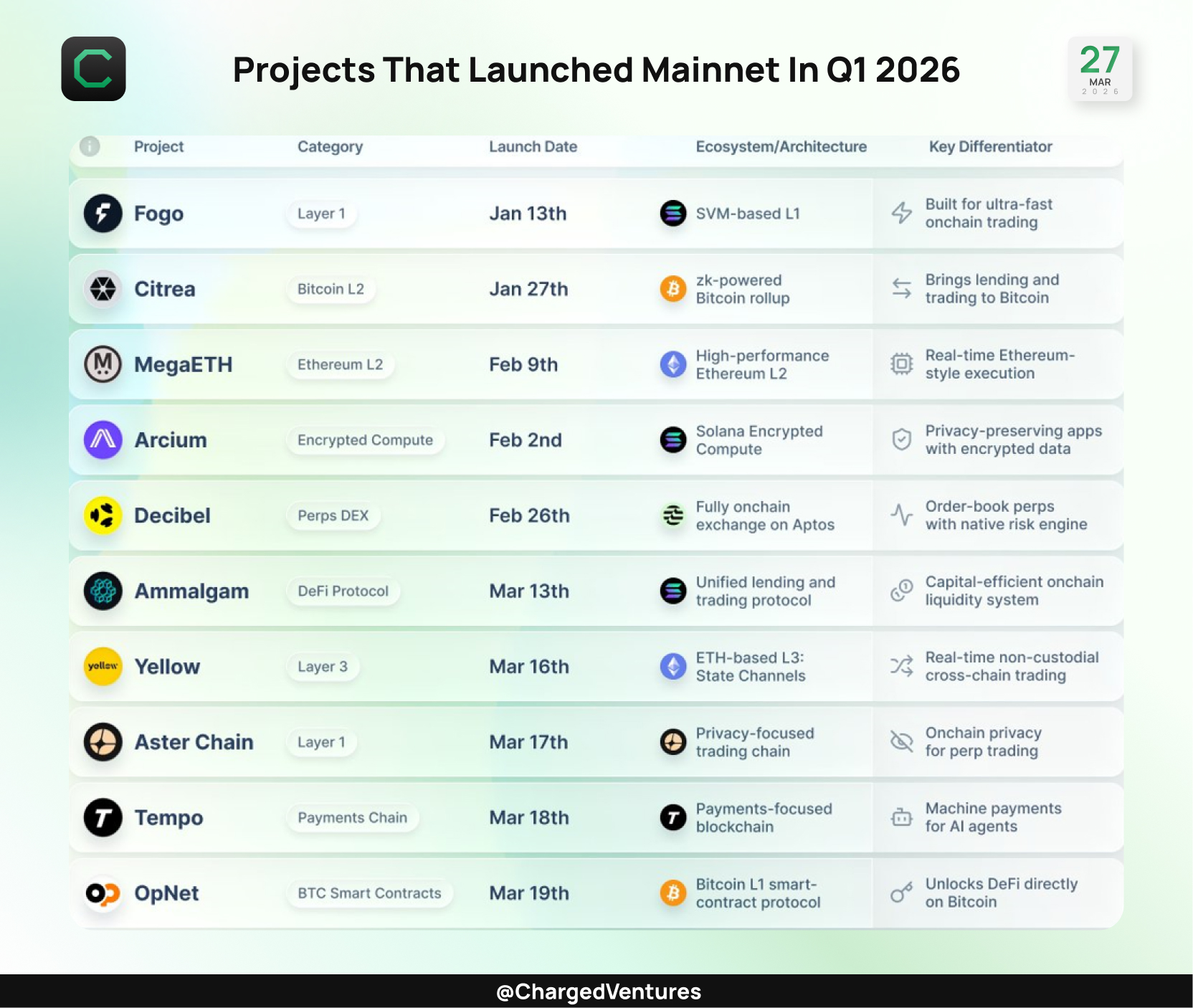The image size is (1193, 1008).
Task: Click the shield check icon for privacy-preserving apps
Action: 902,439
